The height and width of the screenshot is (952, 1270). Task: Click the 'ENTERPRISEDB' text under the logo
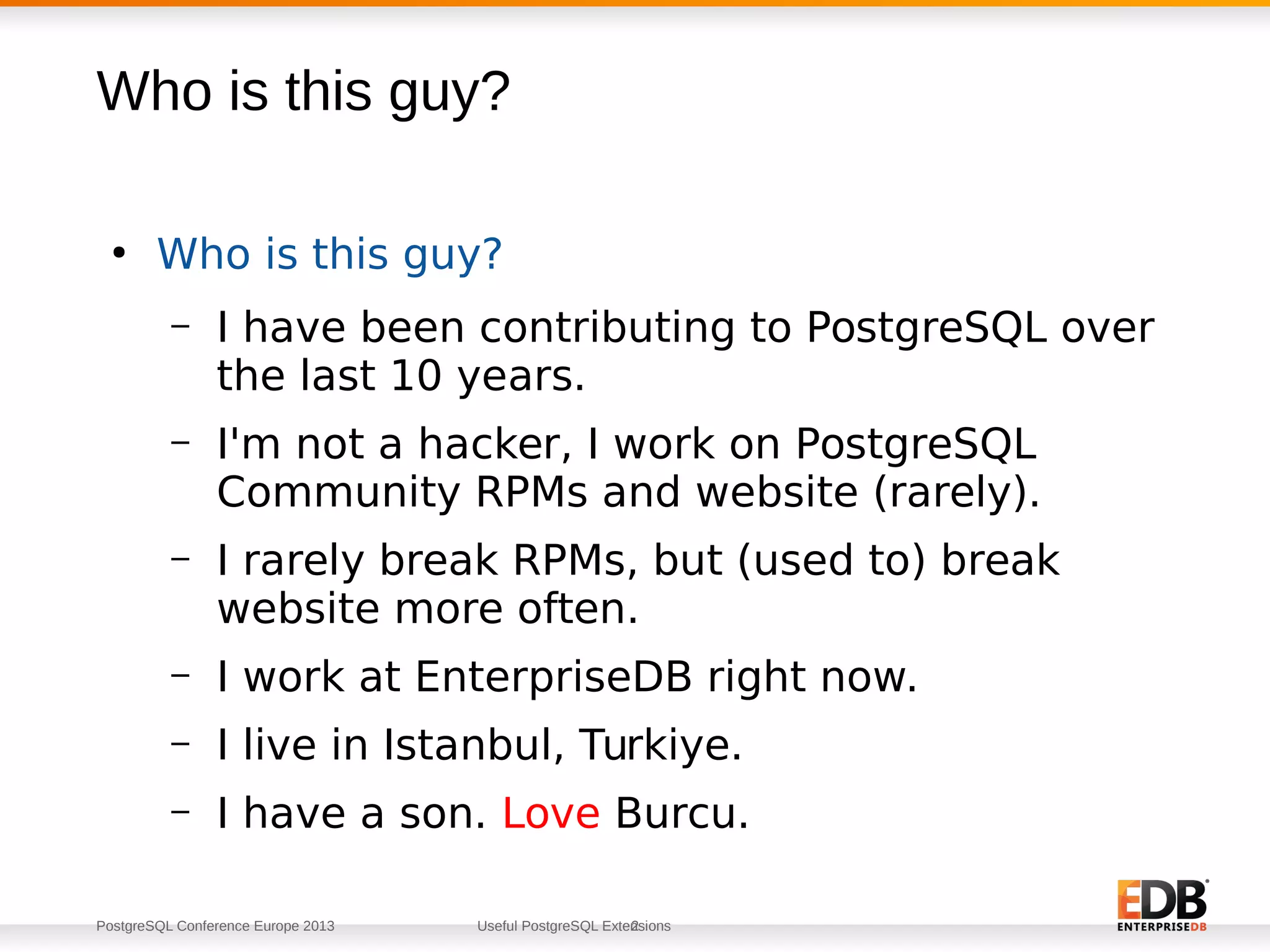pyautogui.click(x=1161, y=927)
